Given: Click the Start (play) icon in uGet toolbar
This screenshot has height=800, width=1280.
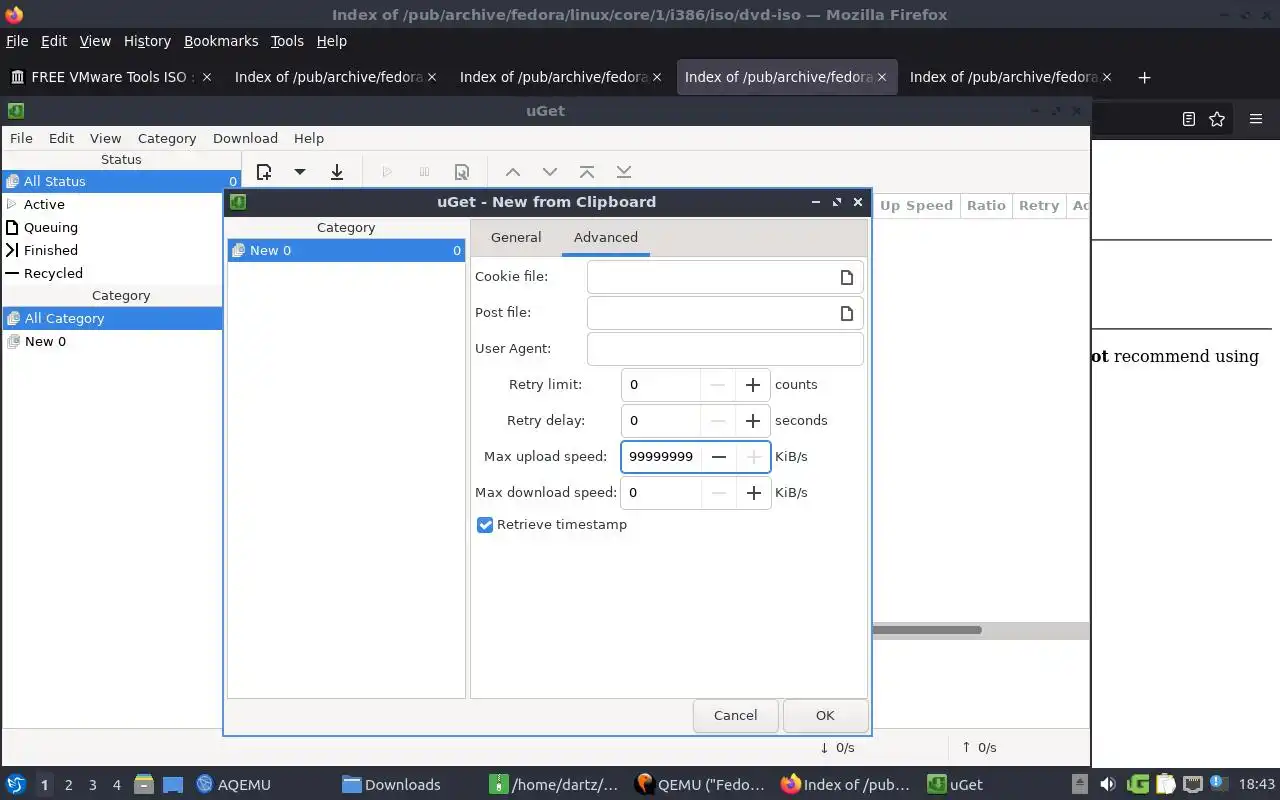Looking at the screenshot, I should [x=387, y=172].
